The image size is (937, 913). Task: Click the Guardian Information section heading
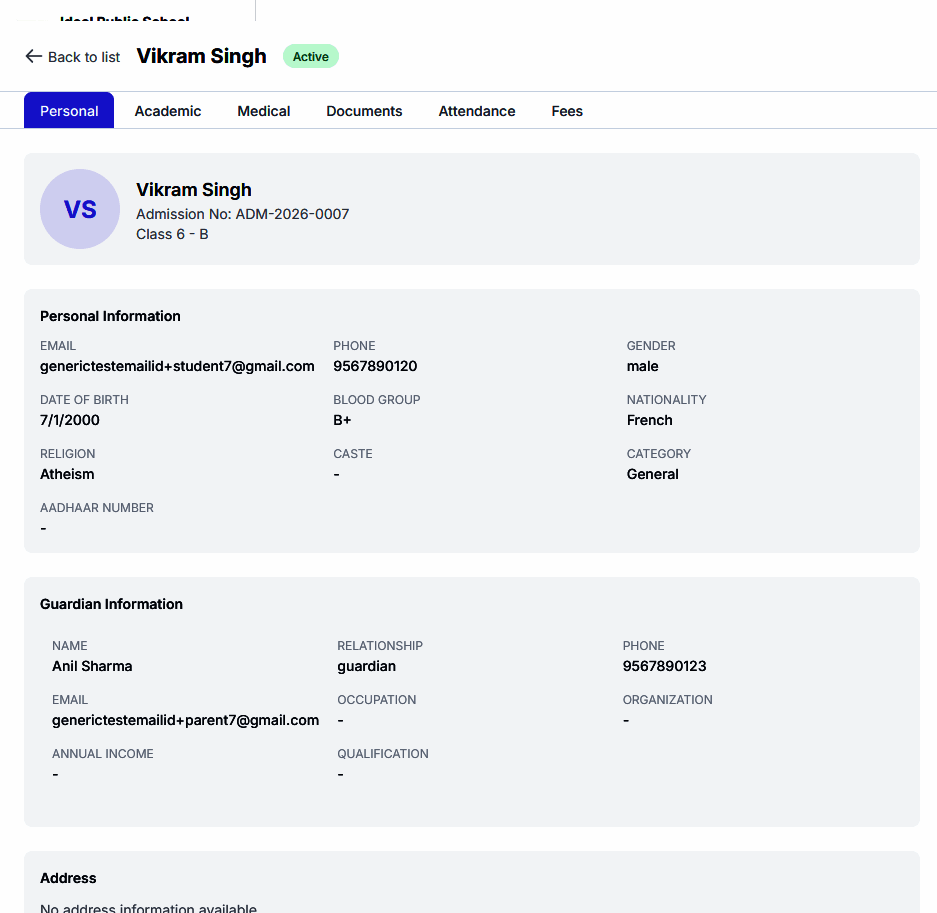click(111, 604)
